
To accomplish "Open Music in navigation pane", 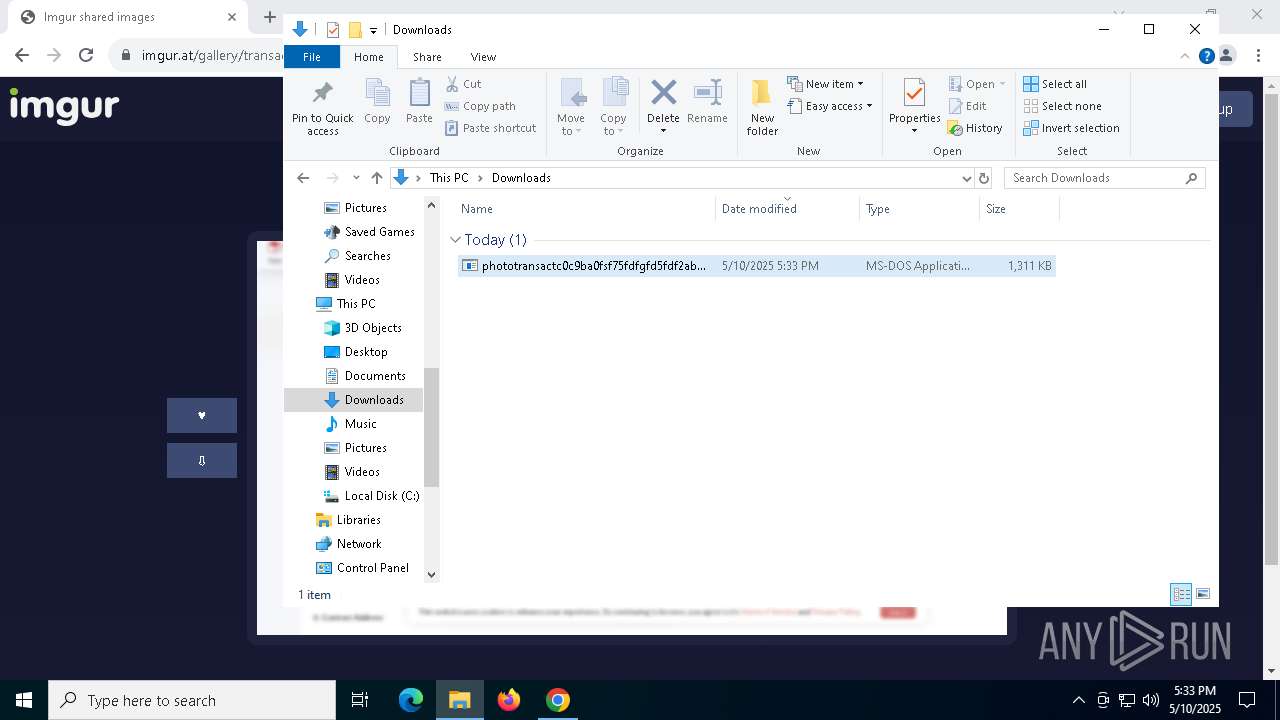I will click(351, 424).
